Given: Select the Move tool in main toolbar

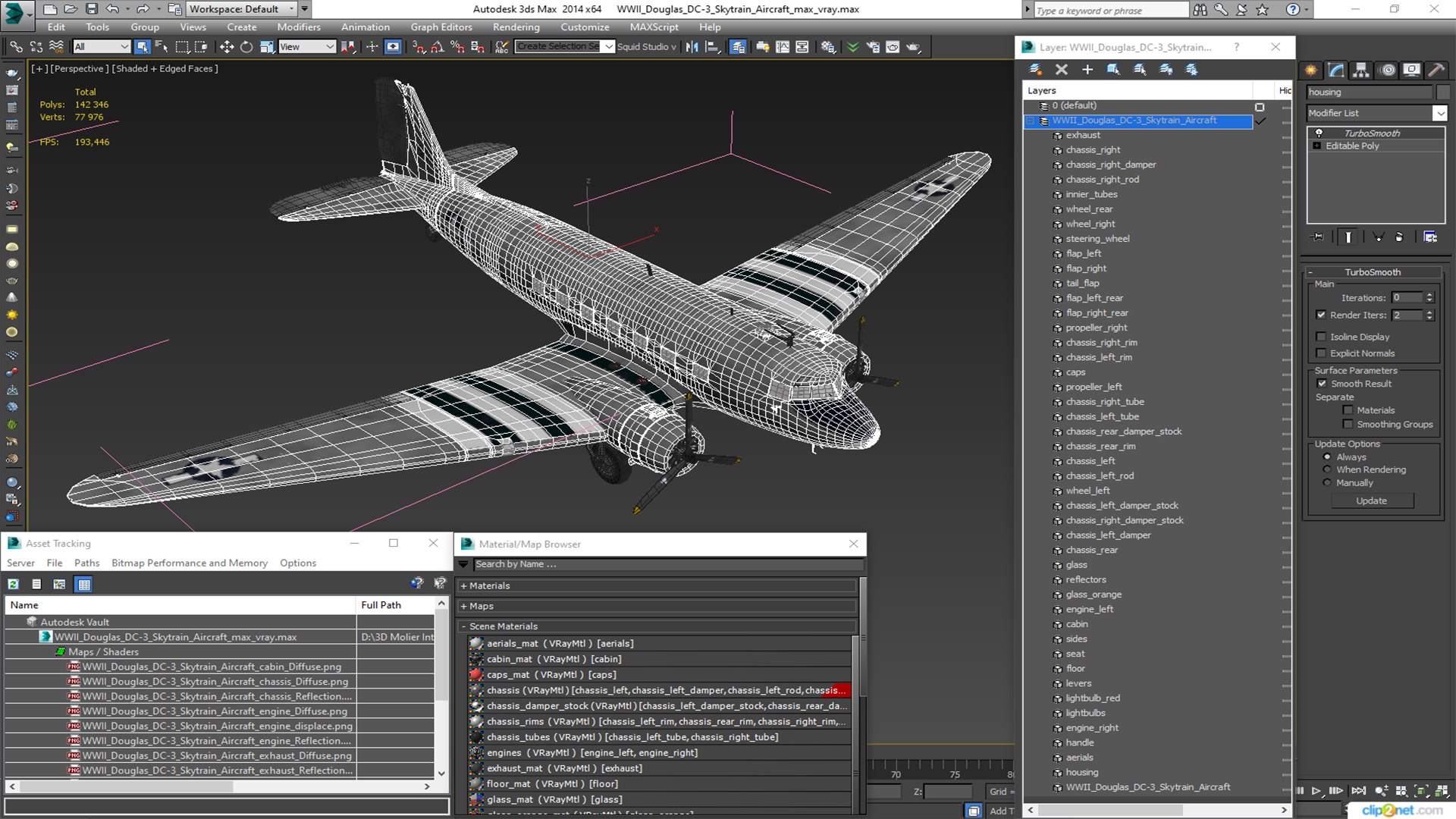Looking at the screenshot, I should tap(226, 47).
